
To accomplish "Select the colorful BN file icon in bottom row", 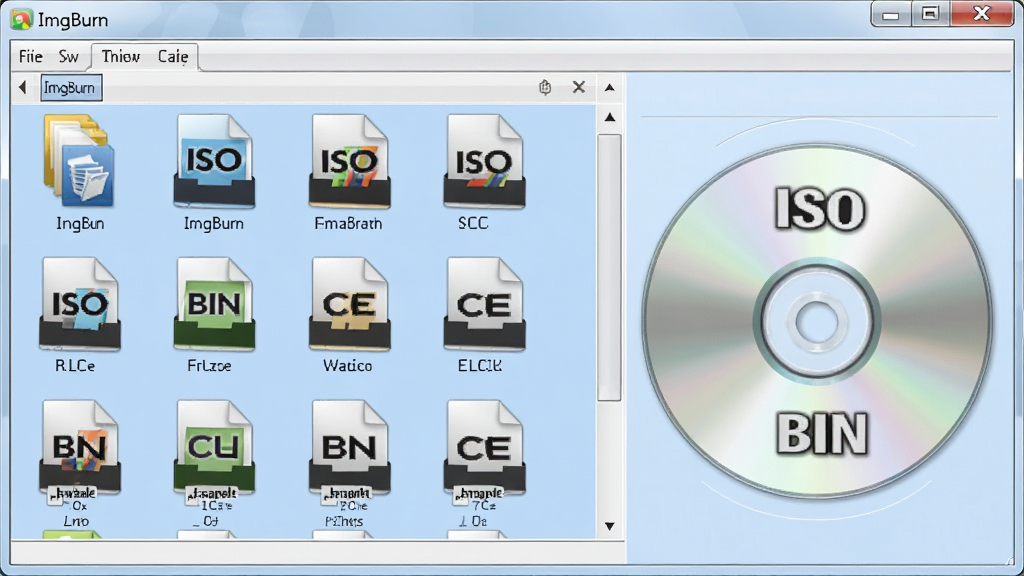I will [80, 447].
